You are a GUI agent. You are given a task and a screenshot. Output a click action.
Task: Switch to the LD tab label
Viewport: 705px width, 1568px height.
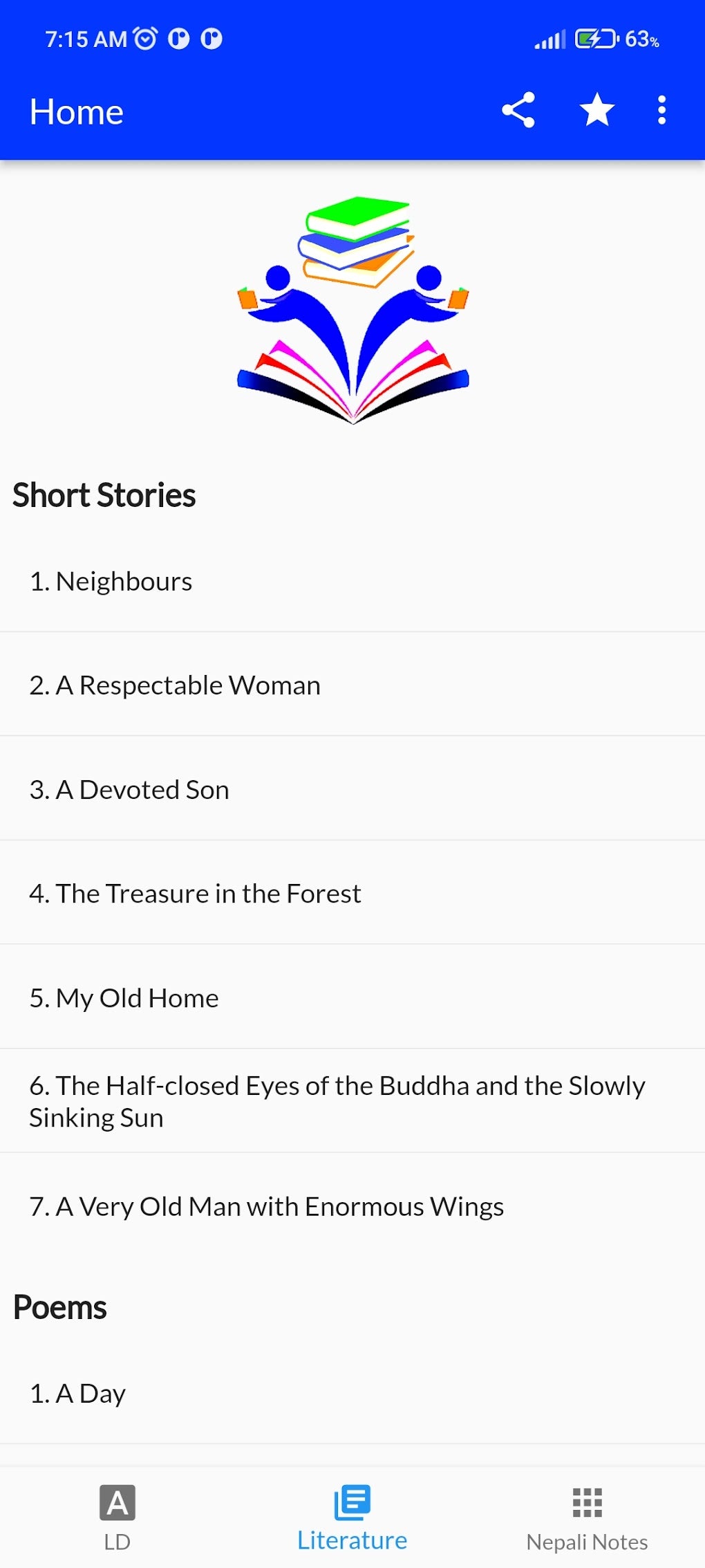click(x=117, y=1542)
